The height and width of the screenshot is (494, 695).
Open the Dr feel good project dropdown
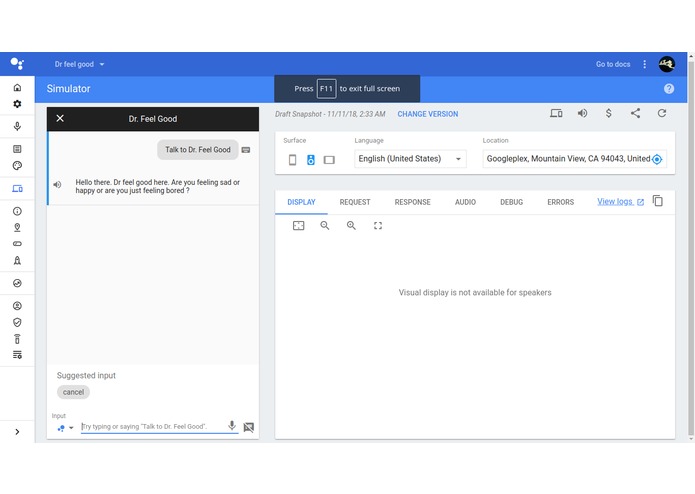[80, 64]
